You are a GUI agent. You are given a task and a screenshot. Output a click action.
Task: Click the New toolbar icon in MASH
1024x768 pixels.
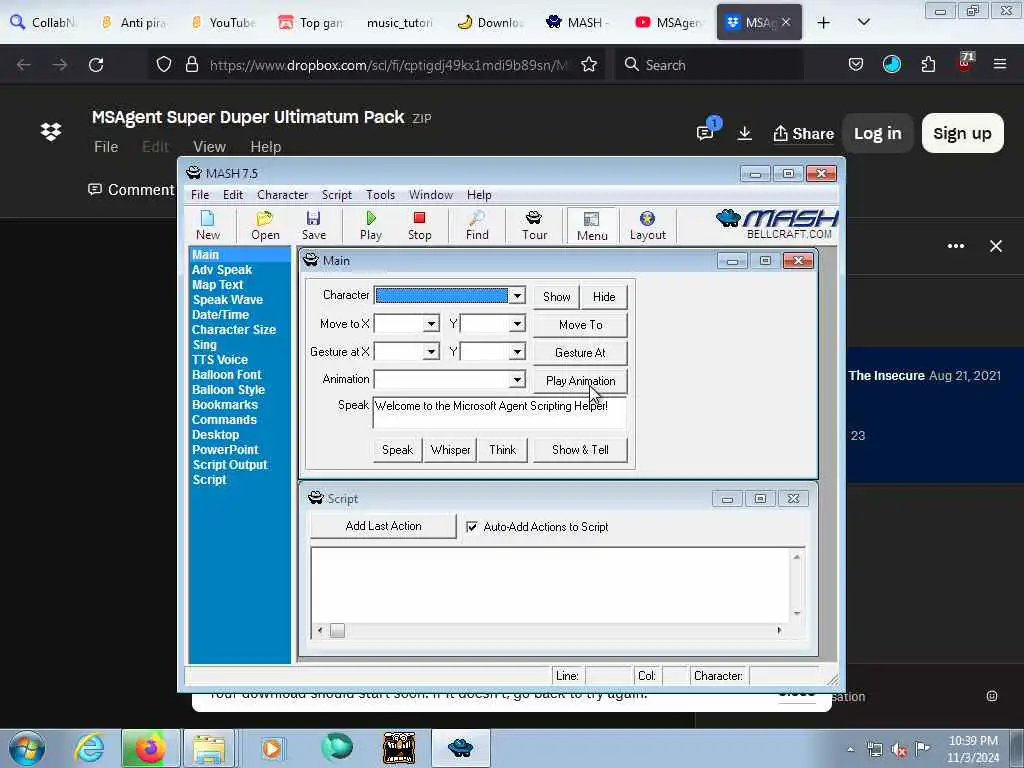click(x=208, y=225)
